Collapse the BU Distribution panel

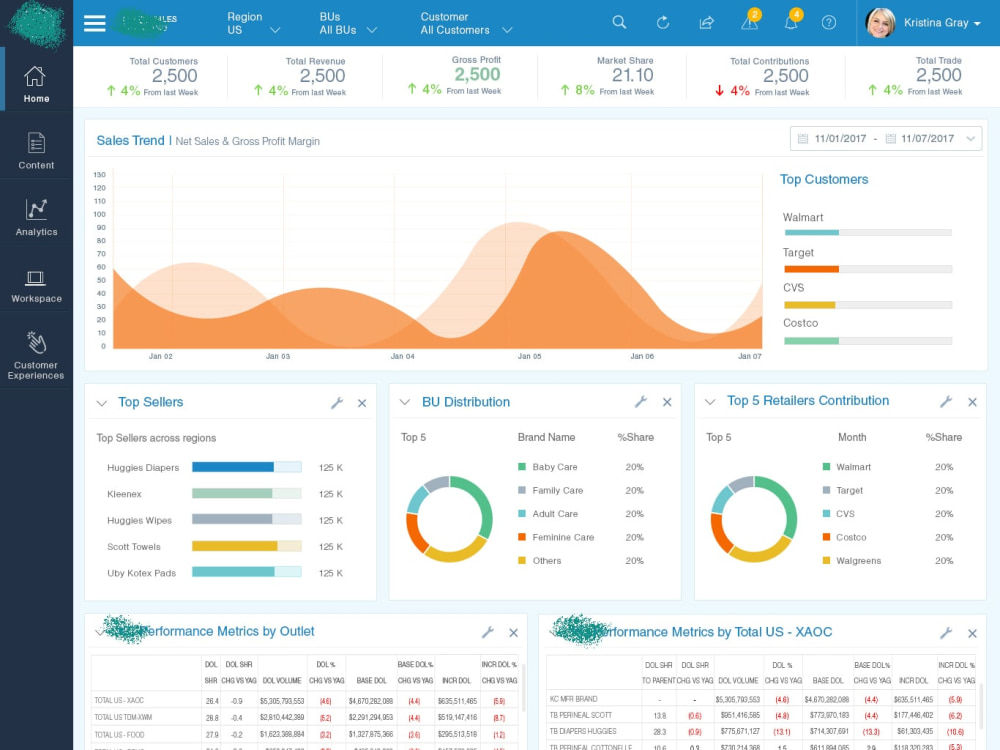click(x=404, y=402)
